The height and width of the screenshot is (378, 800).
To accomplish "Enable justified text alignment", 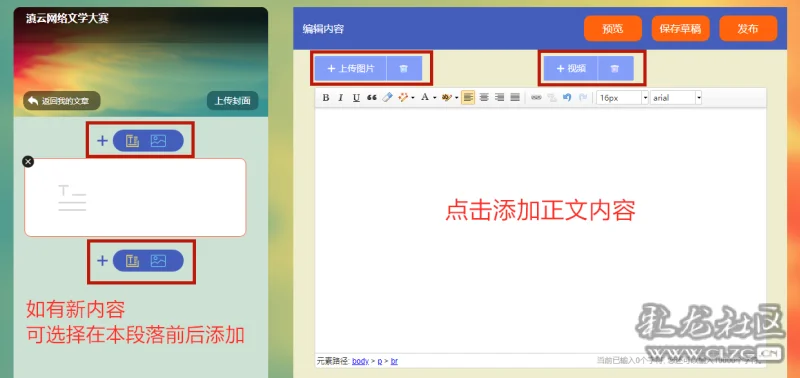I will pos(515,98).
